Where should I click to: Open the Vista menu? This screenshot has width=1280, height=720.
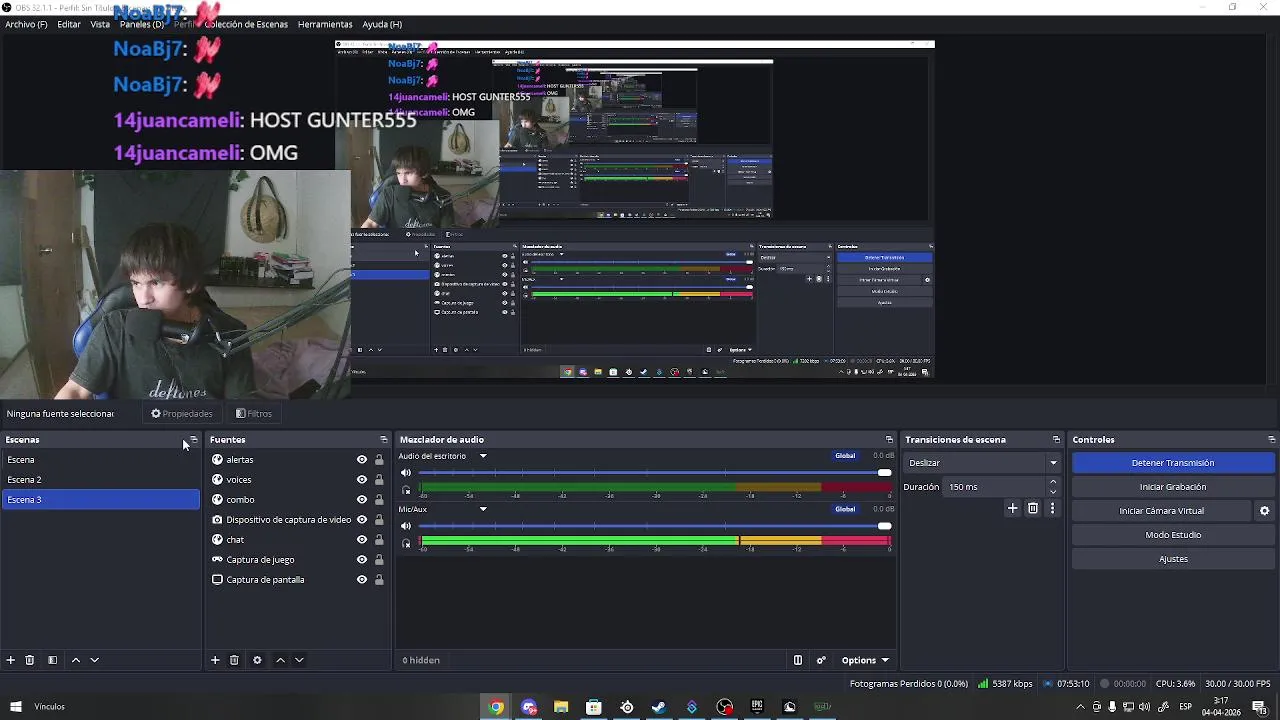pyautogui.click(x=100, y=24)
